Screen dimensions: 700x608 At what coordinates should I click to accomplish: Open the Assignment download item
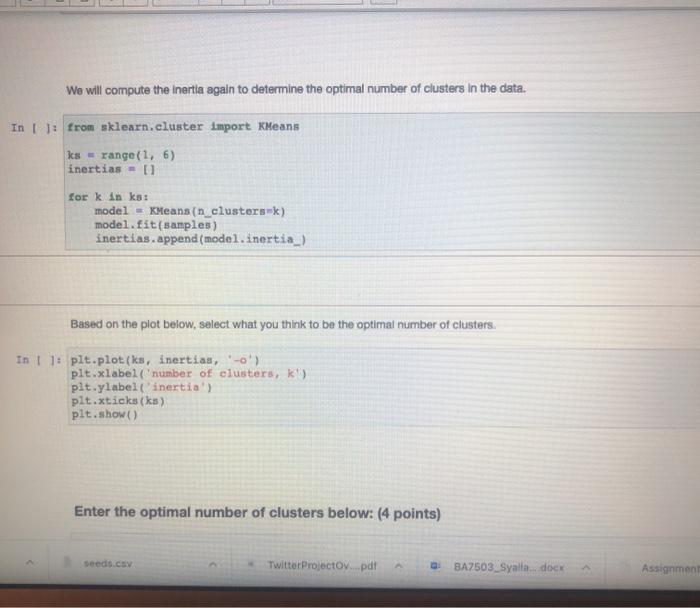670,568
